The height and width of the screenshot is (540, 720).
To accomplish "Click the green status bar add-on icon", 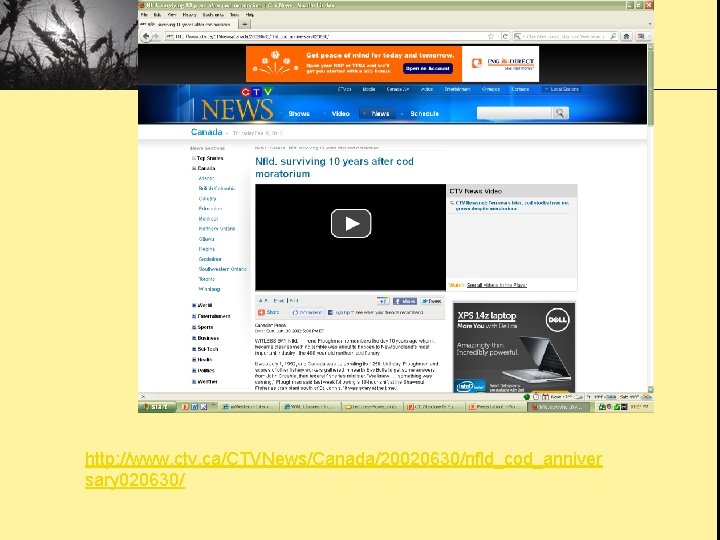I will point(527,397).
